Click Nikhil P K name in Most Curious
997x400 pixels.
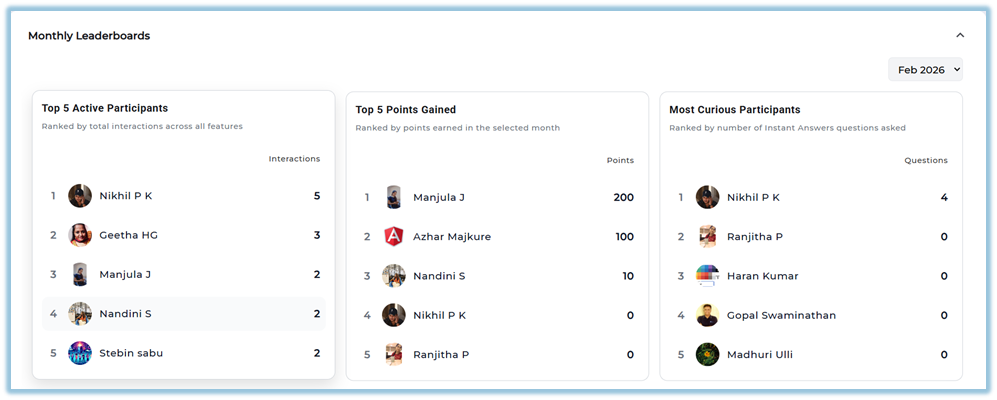753,197
